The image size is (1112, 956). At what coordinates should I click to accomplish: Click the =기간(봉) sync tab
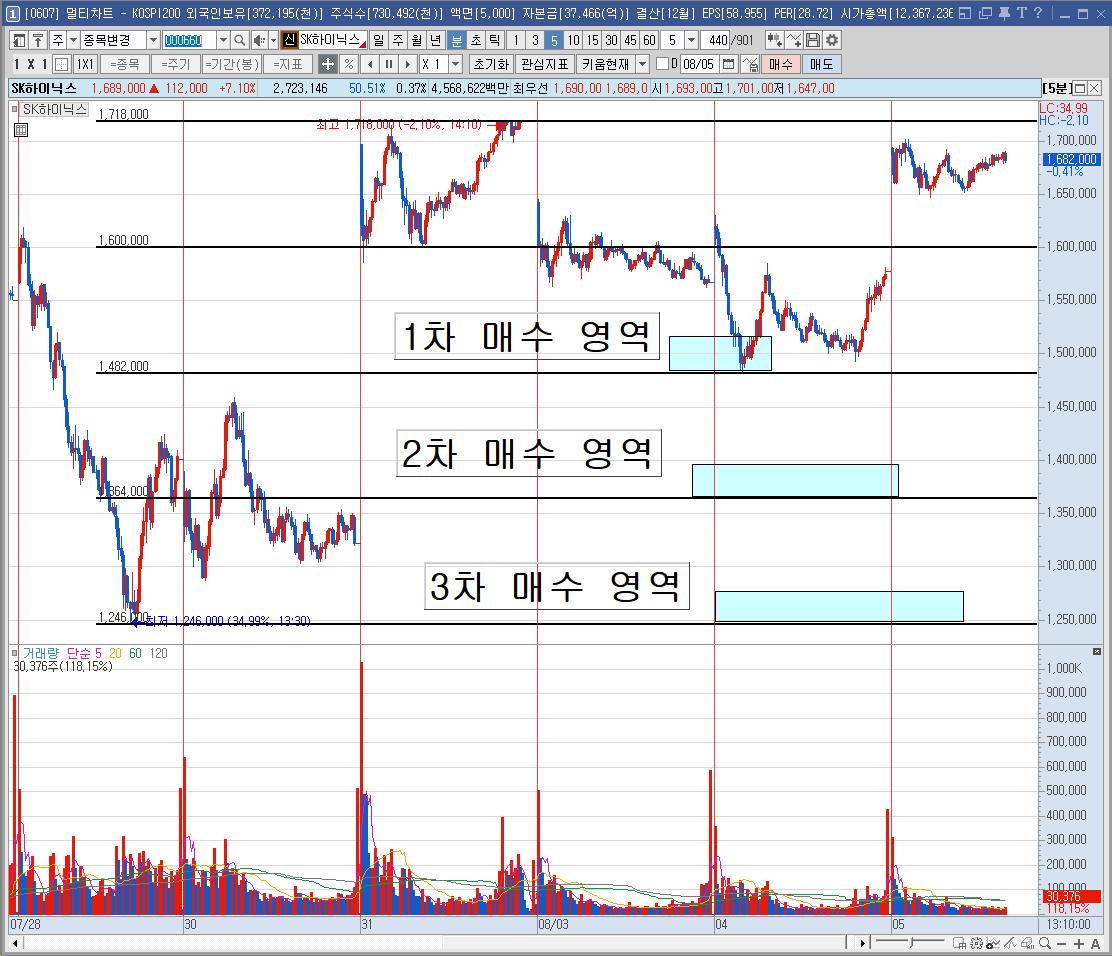231,65
